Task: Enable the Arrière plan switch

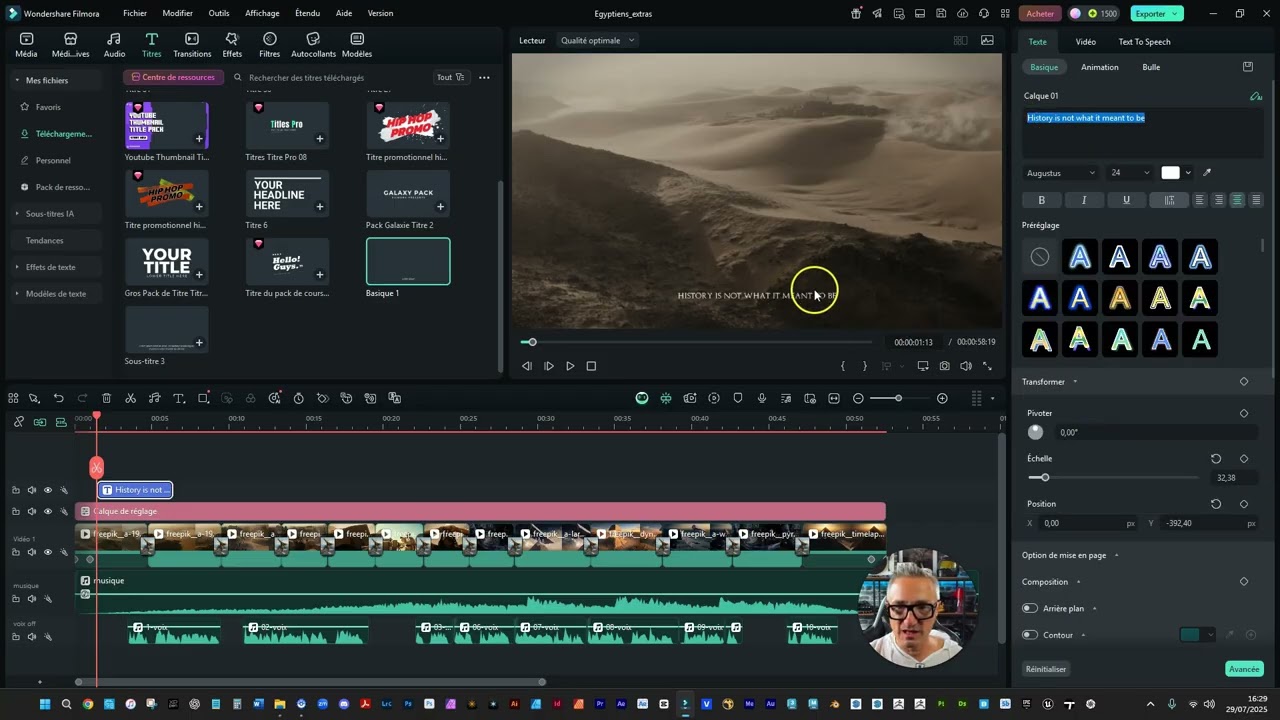Action: (1030, 608)
